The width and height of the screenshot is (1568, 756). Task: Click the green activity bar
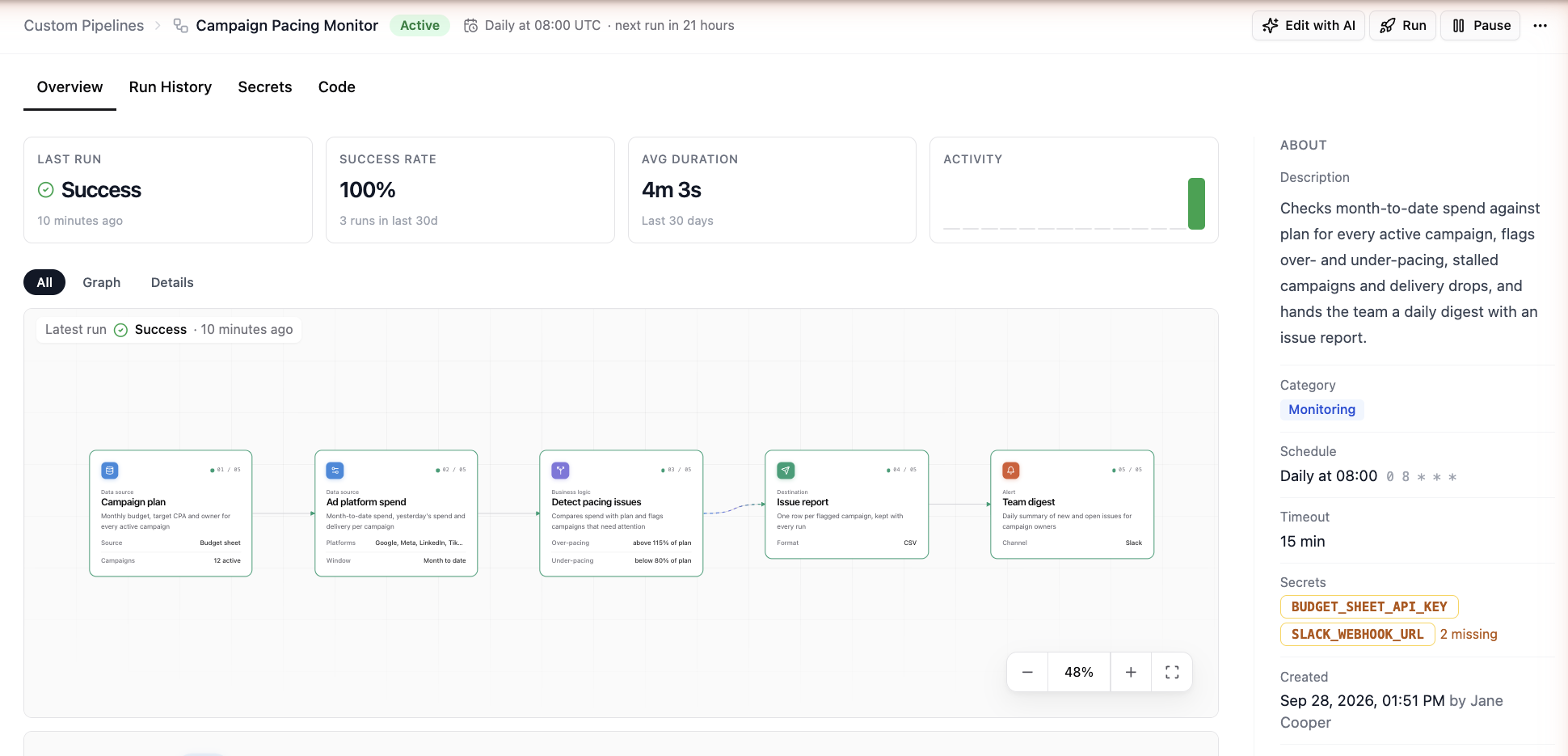tap(1196, 204)
